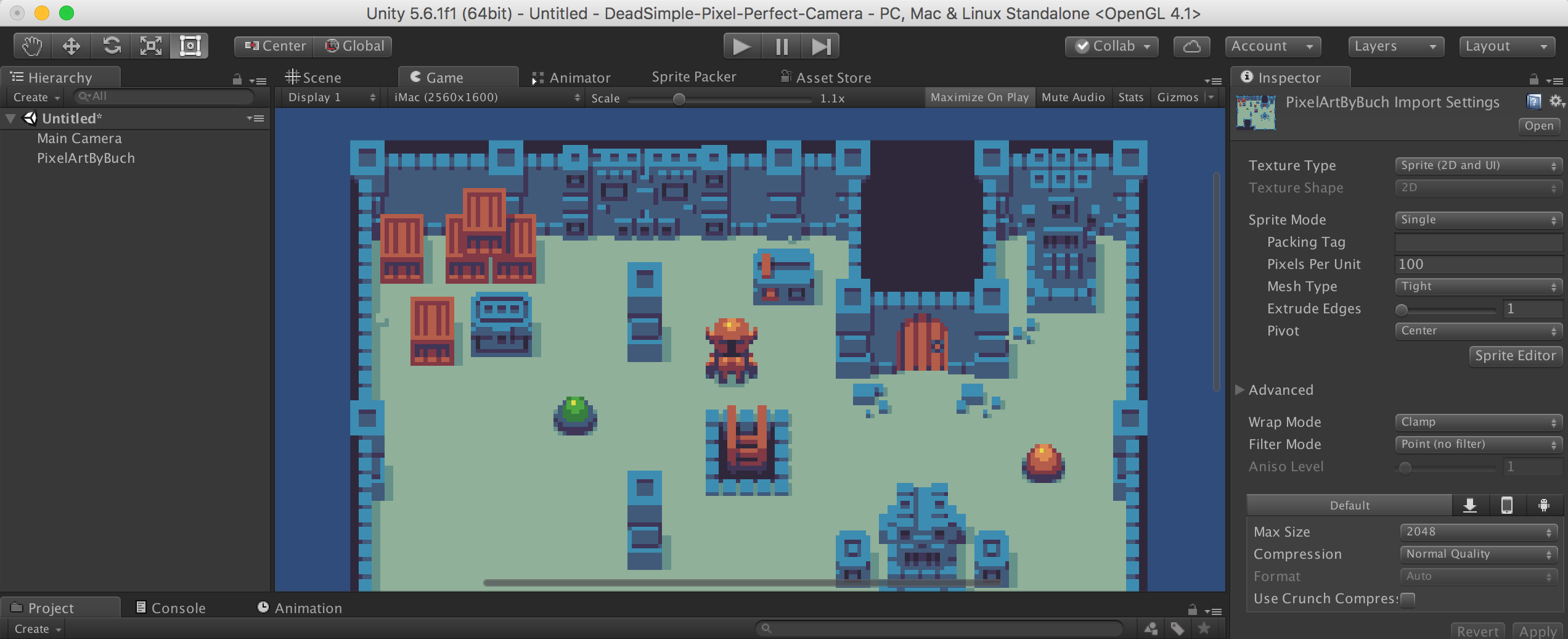Select the Hand tool in toolbar
The width and height of the screenshot is (1568, 639).
tap(32, 46)
